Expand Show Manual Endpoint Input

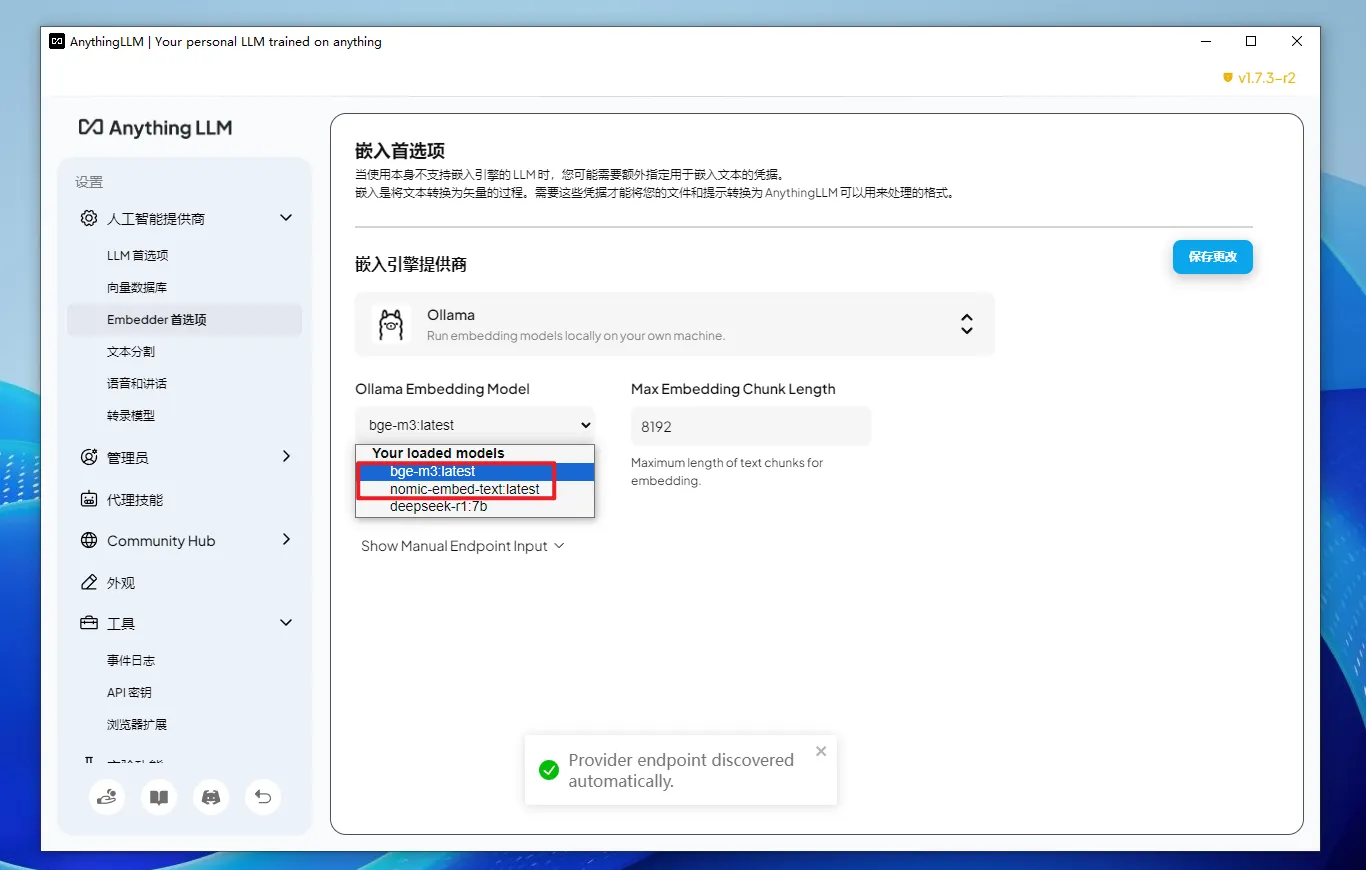point(463,546)
